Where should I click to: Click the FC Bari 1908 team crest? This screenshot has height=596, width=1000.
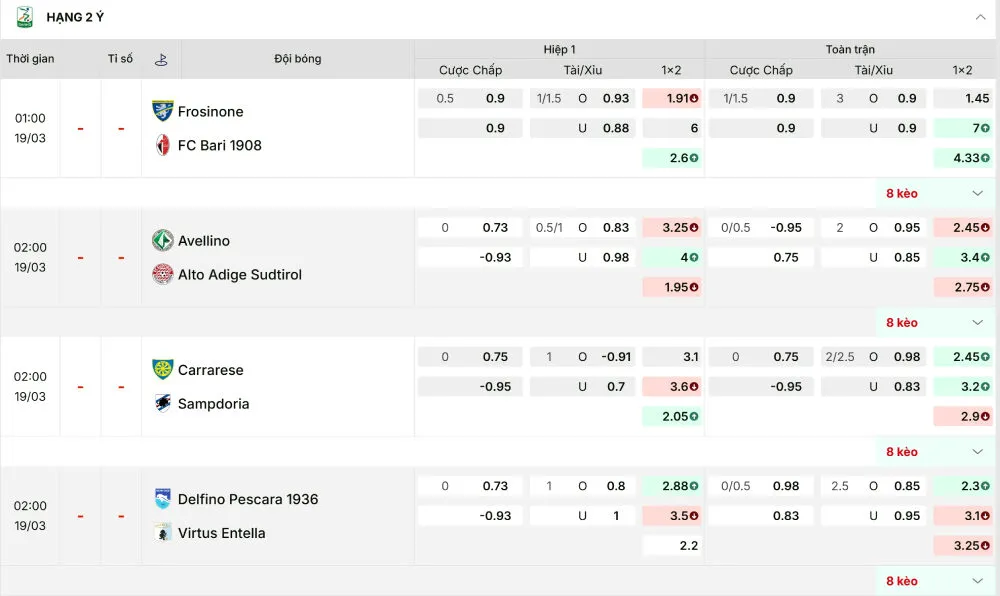tap(162, 145)
